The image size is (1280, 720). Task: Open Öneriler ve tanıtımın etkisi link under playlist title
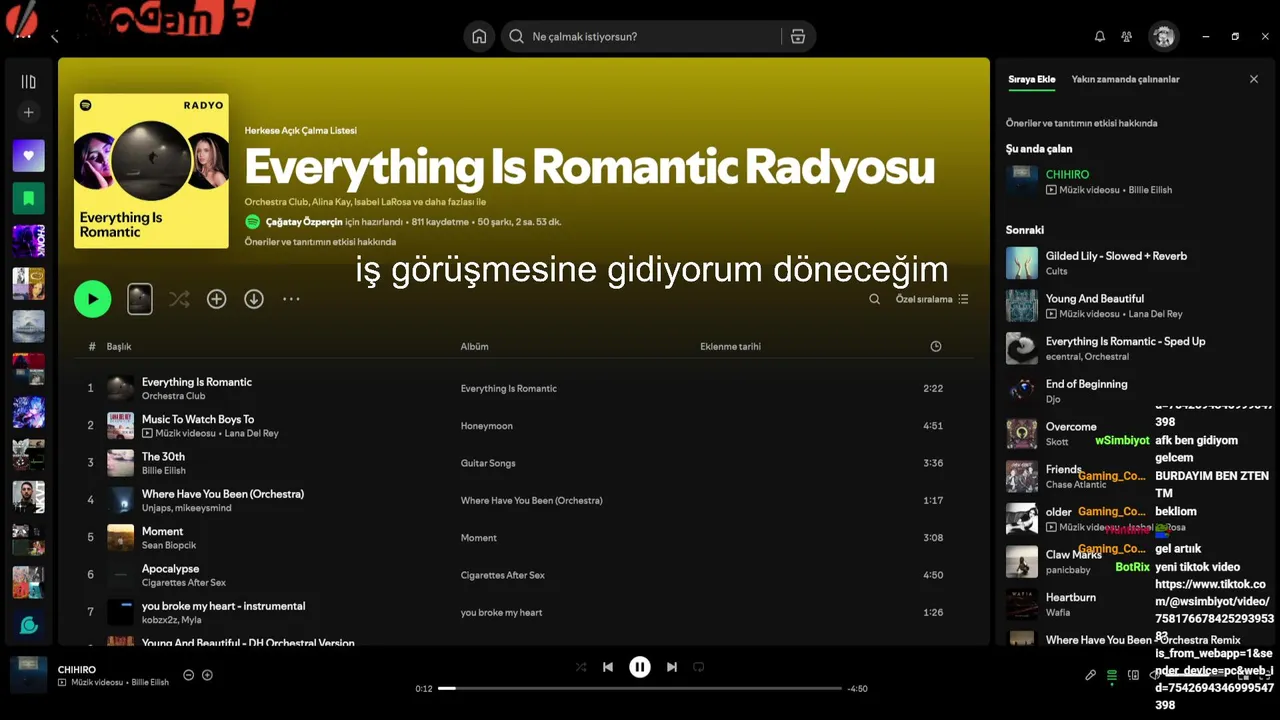(320, 241)
